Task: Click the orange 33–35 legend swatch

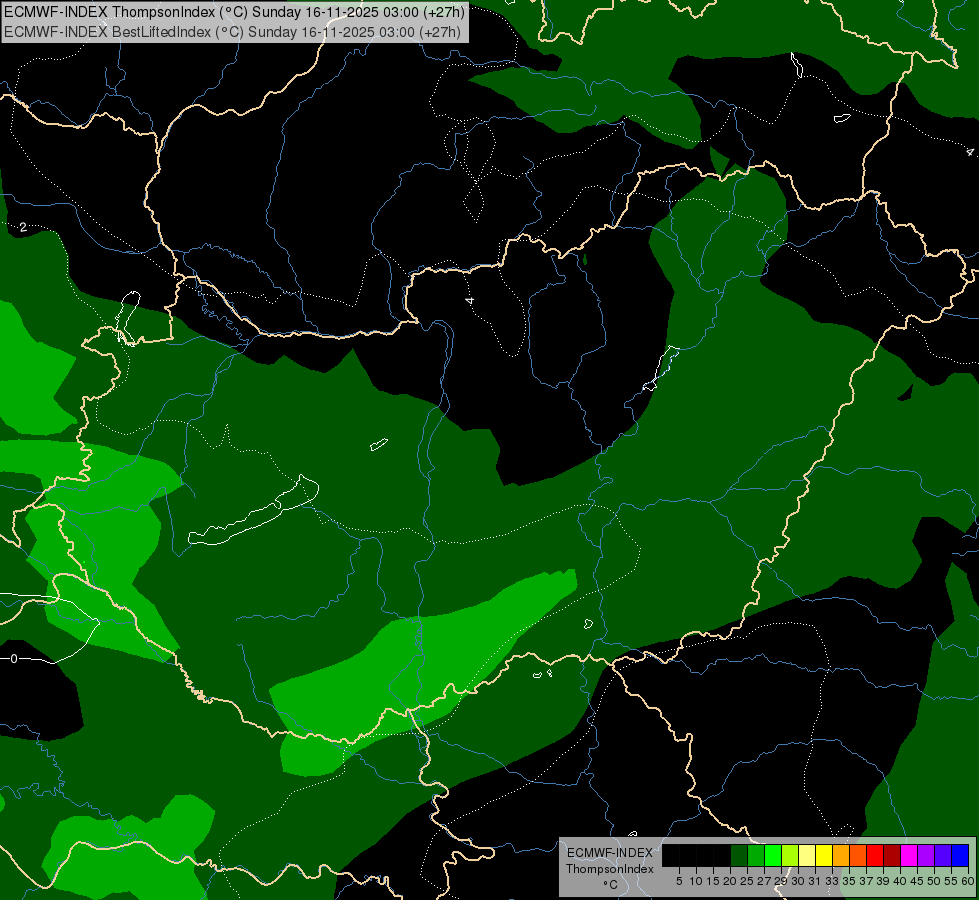Action: (841, 855)
